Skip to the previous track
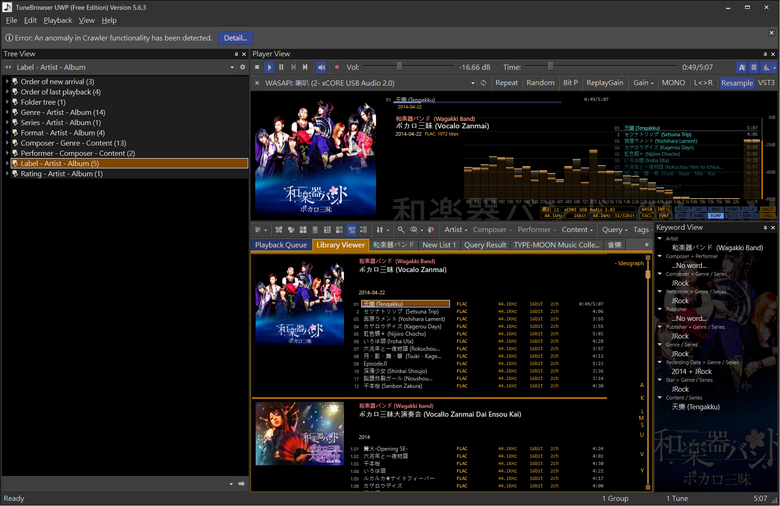Image resolution: width=780 pixels, height=506 pixels. [x=293, y=67]
